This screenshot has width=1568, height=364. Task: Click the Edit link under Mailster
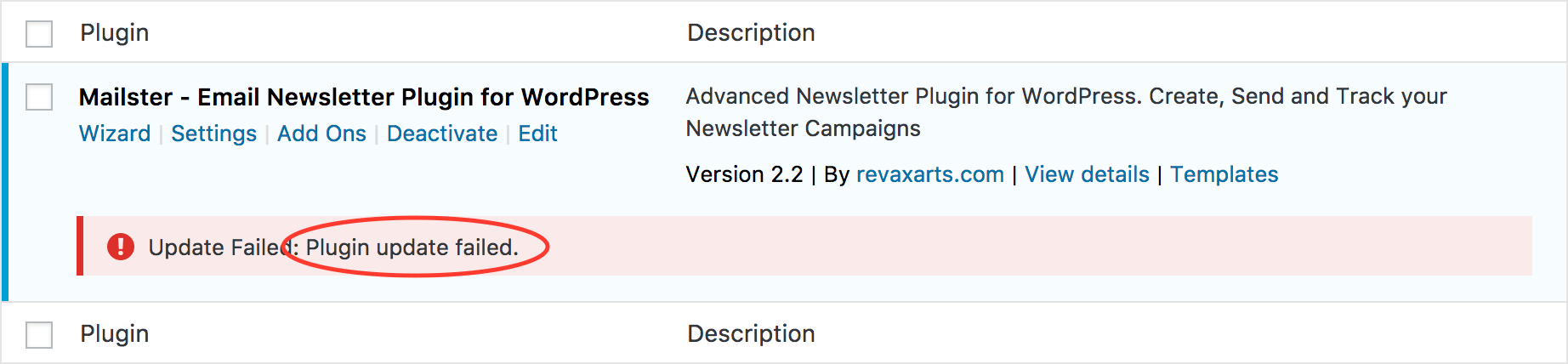click(x=537, y=134)
